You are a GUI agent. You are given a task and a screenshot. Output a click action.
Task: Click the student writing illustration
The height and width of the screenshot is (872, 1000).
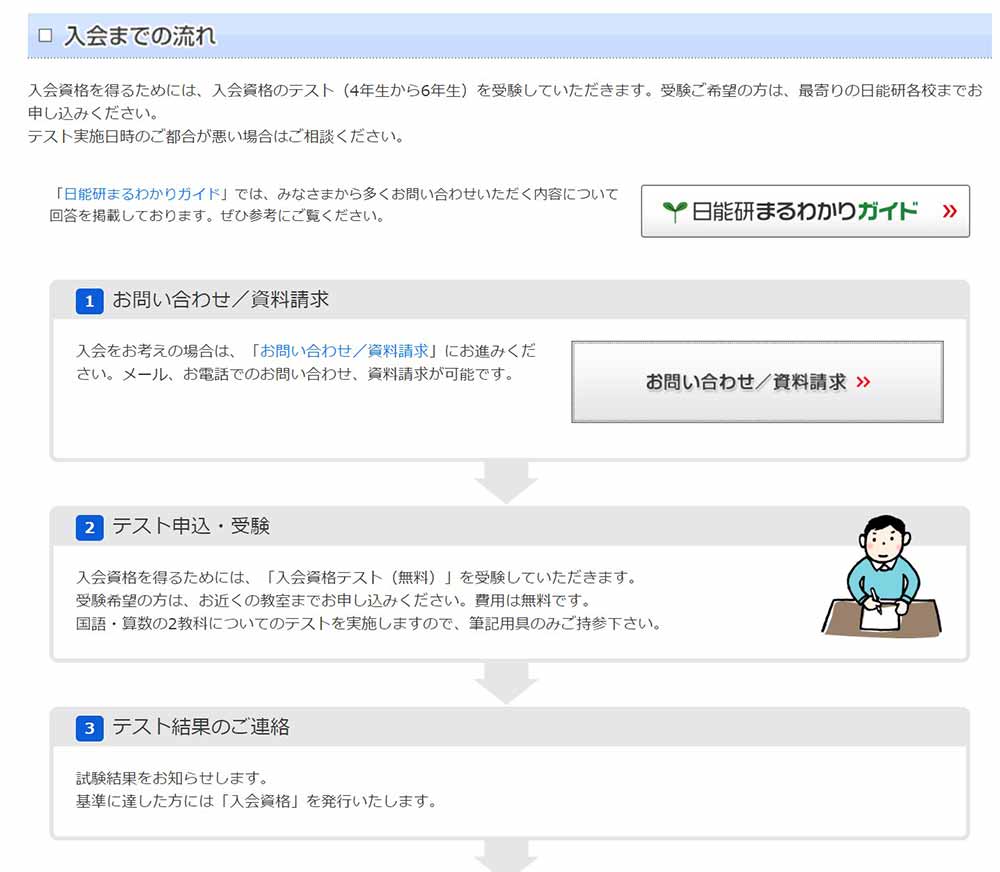click(x=881, y=578)
